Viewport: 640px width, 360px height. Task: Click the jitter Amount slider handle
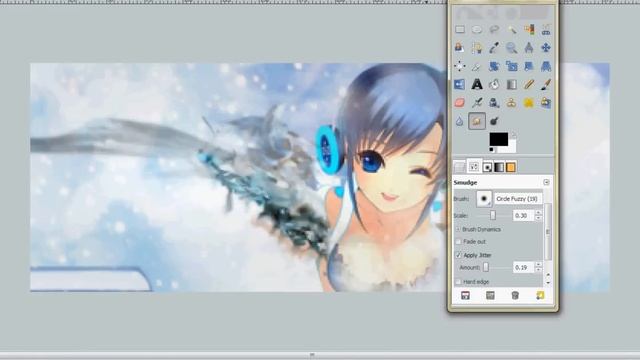click(x=486, y=267)
